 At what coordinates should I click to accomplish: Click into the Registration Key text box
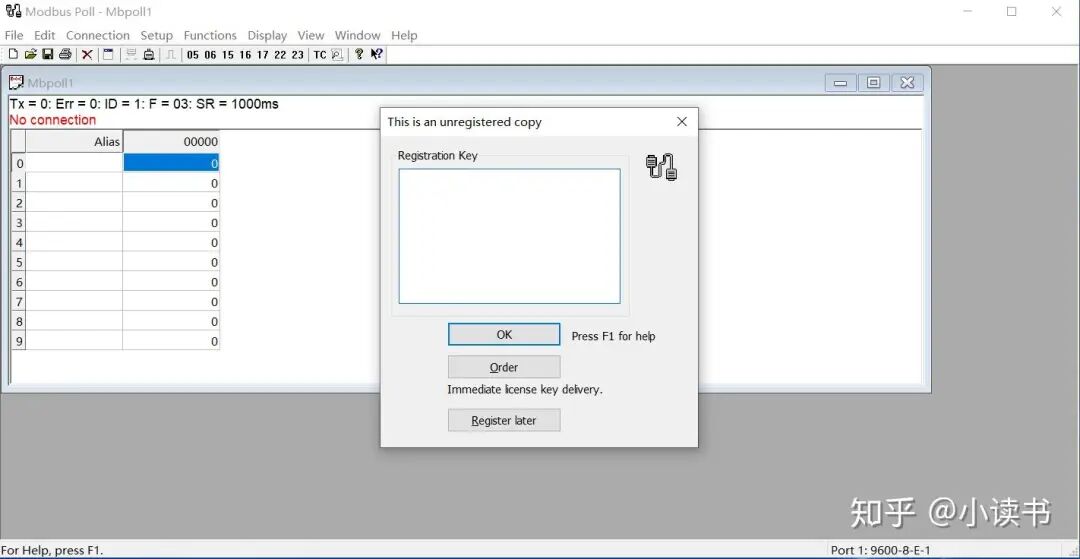coord(509,236)
